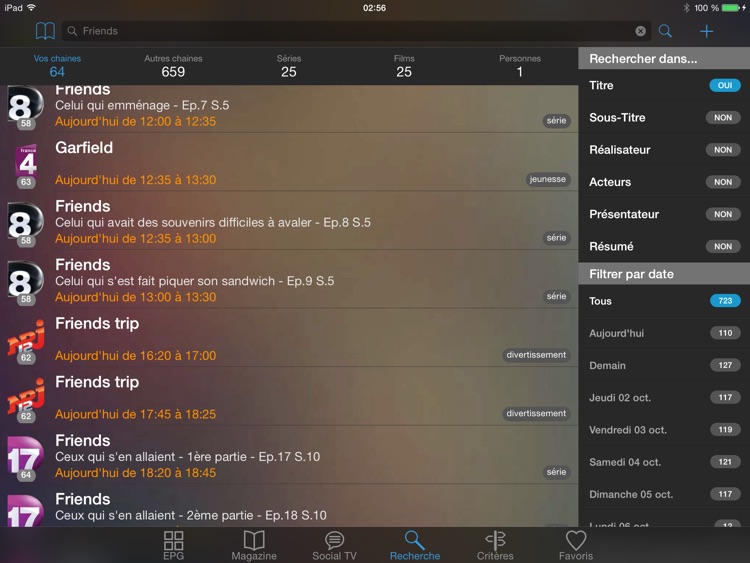The width and height of the screenshot is (750, 563).
Task: Toggle the Résumé NON switch
Action: (x=723, y=246)
